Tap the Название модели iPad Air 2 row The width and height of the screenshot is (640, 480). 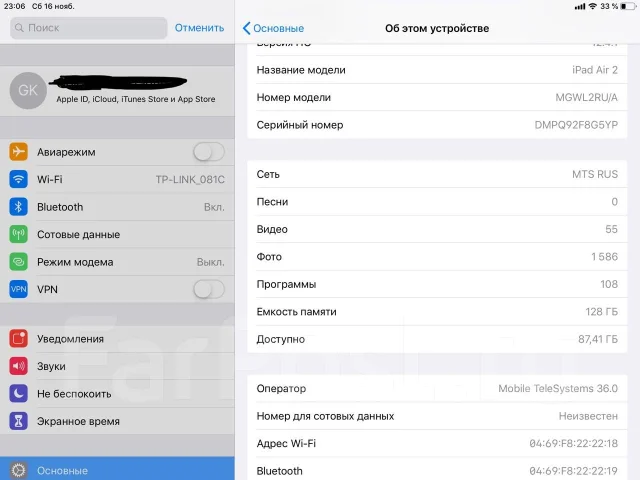pyautogui.click(x=437, y=70)
